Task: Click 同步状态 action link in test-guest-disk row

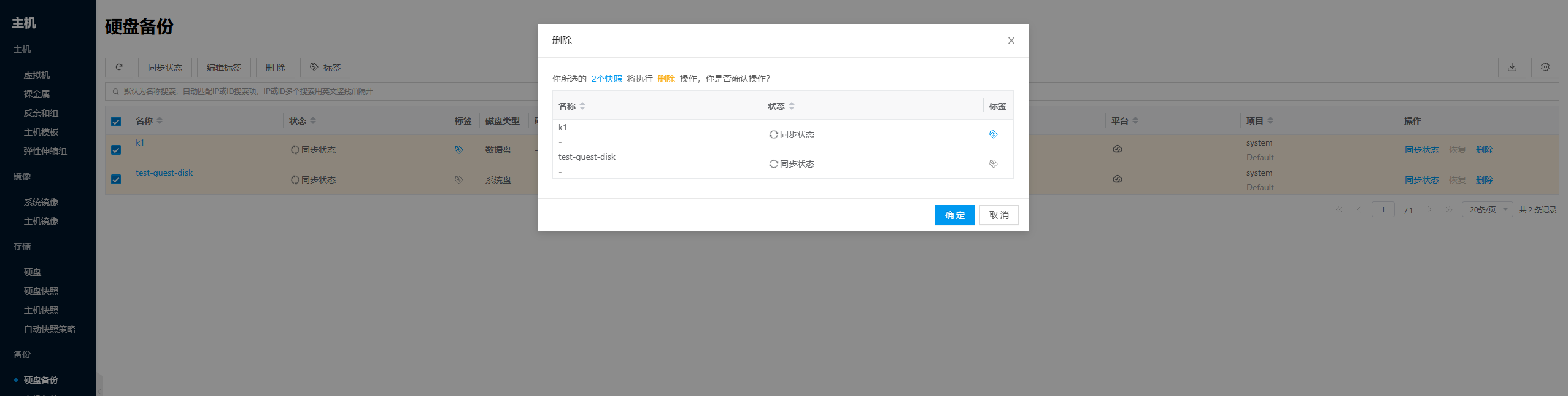Action: [x=1422, y=180]
